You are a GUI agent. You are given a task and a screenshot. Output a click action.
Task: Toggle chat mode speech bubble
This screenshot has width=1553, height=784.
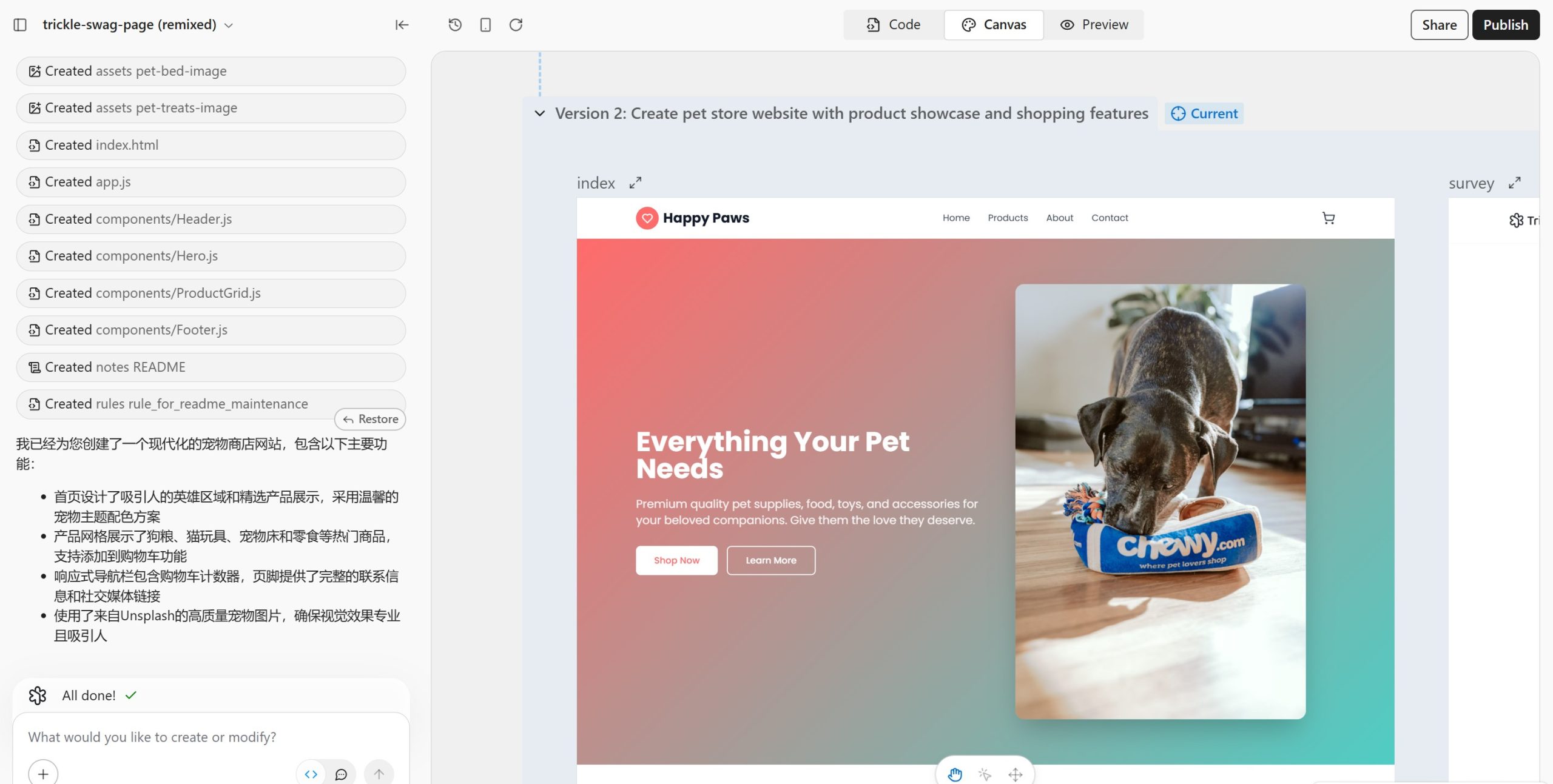[x=341, y=774]
